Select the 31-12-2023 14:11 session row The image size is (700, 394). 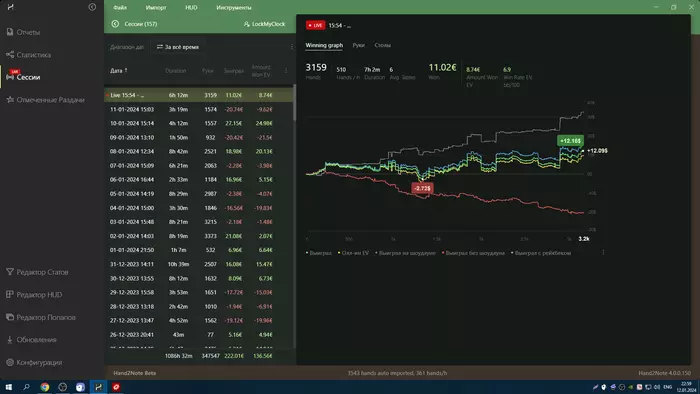pyautogui.click(x=199, y=264)
